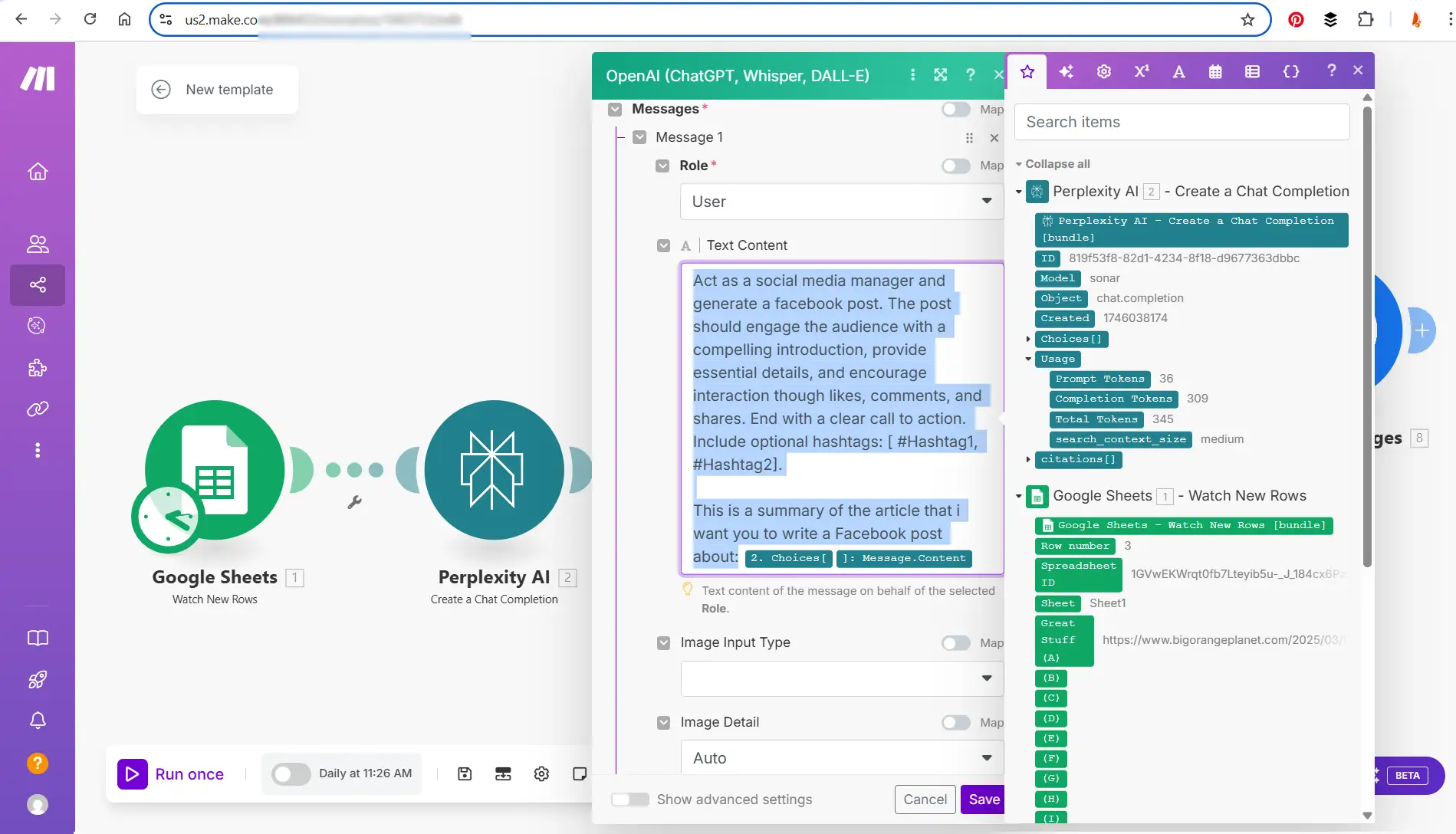Open the OpenAI dialog help question mark
Screen dimensions: 1456x834
971,74
